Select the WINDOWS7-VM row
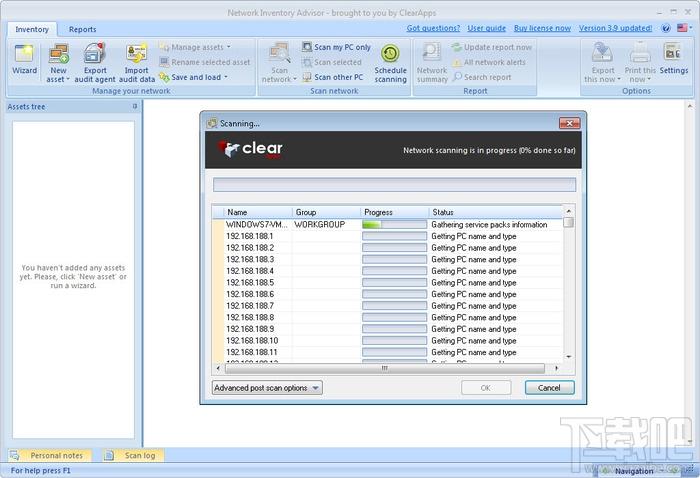This screenshot has width=700, height=478. (x=388, y=224)
